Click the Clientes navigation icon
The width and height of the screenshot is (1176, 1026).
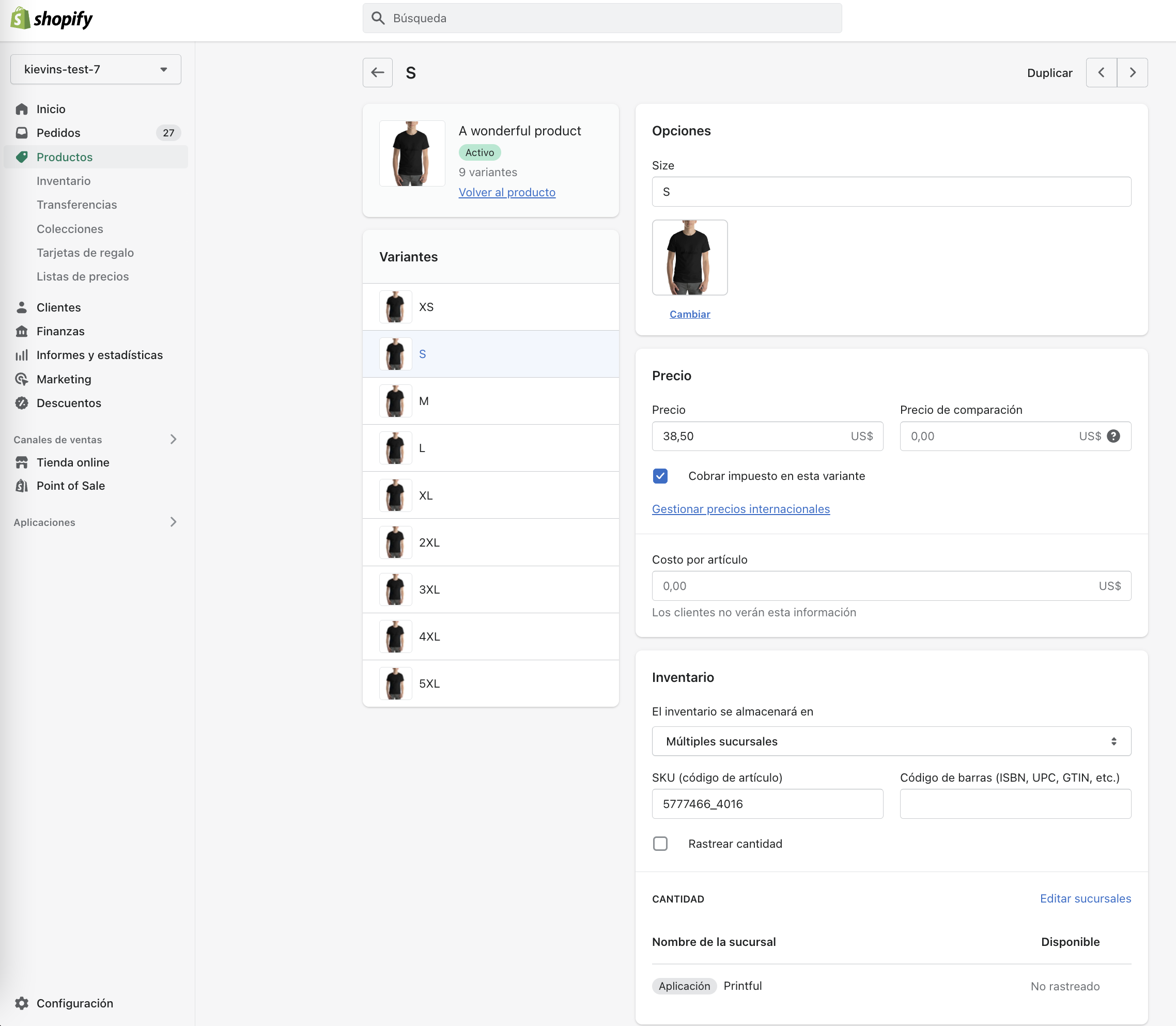click(22, 307)
